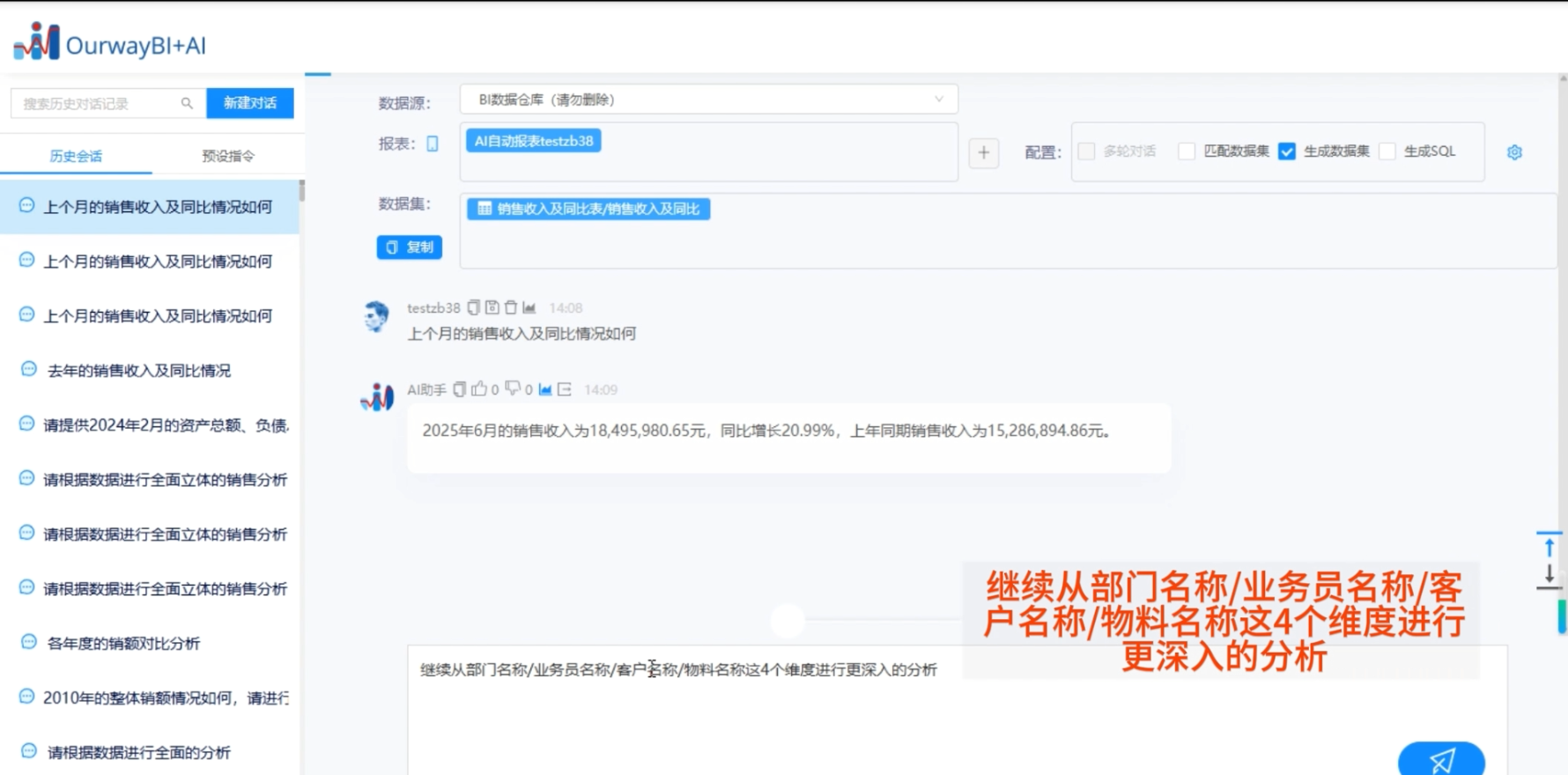Open the 2010年的整体销额情况如何 conversation
The height and width of the screenshot is (775, 1568).
pos(150,698)
